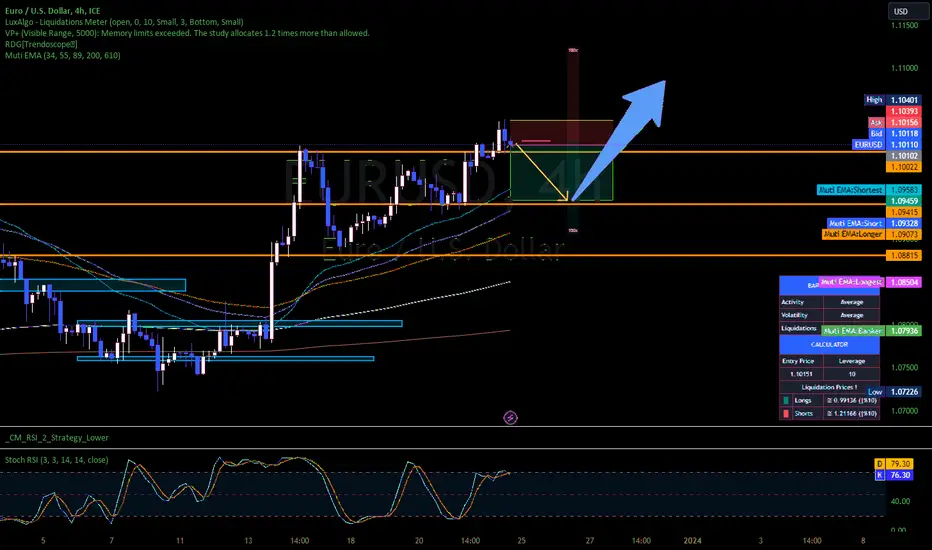Click the 13 date on the time axis
Viewport: 932px width, 550px height.
tap(248, 540)
